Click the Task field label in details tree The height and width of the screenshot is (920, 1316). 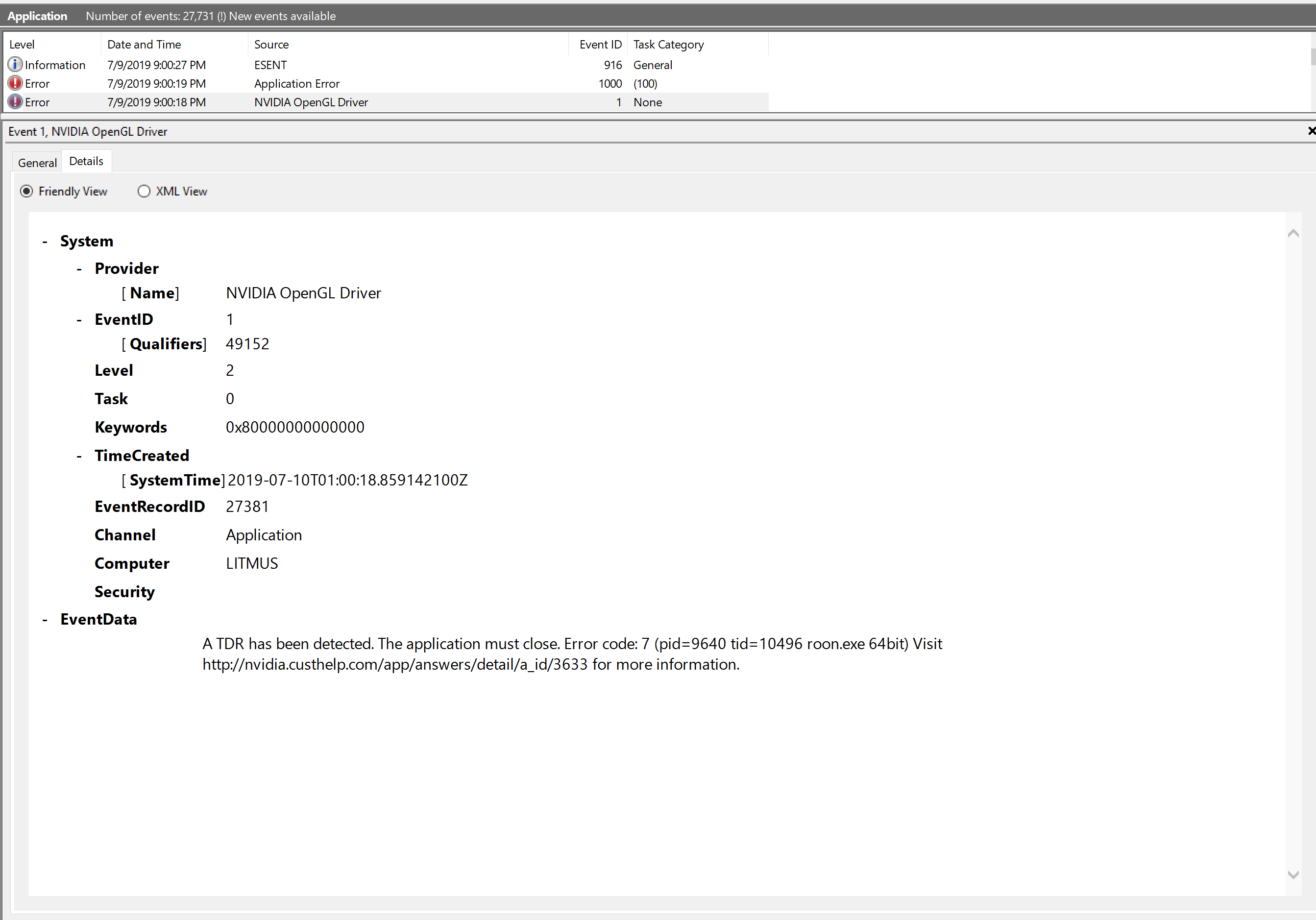coord(111,399)
